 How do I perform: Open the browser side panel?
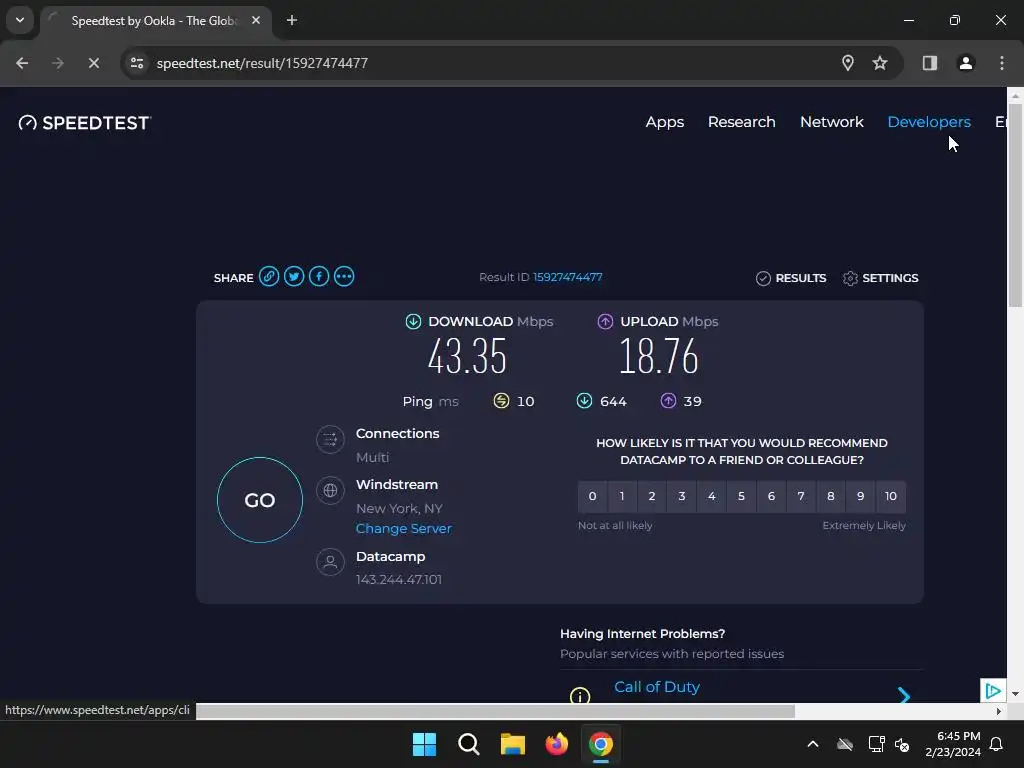pos(929,63)
